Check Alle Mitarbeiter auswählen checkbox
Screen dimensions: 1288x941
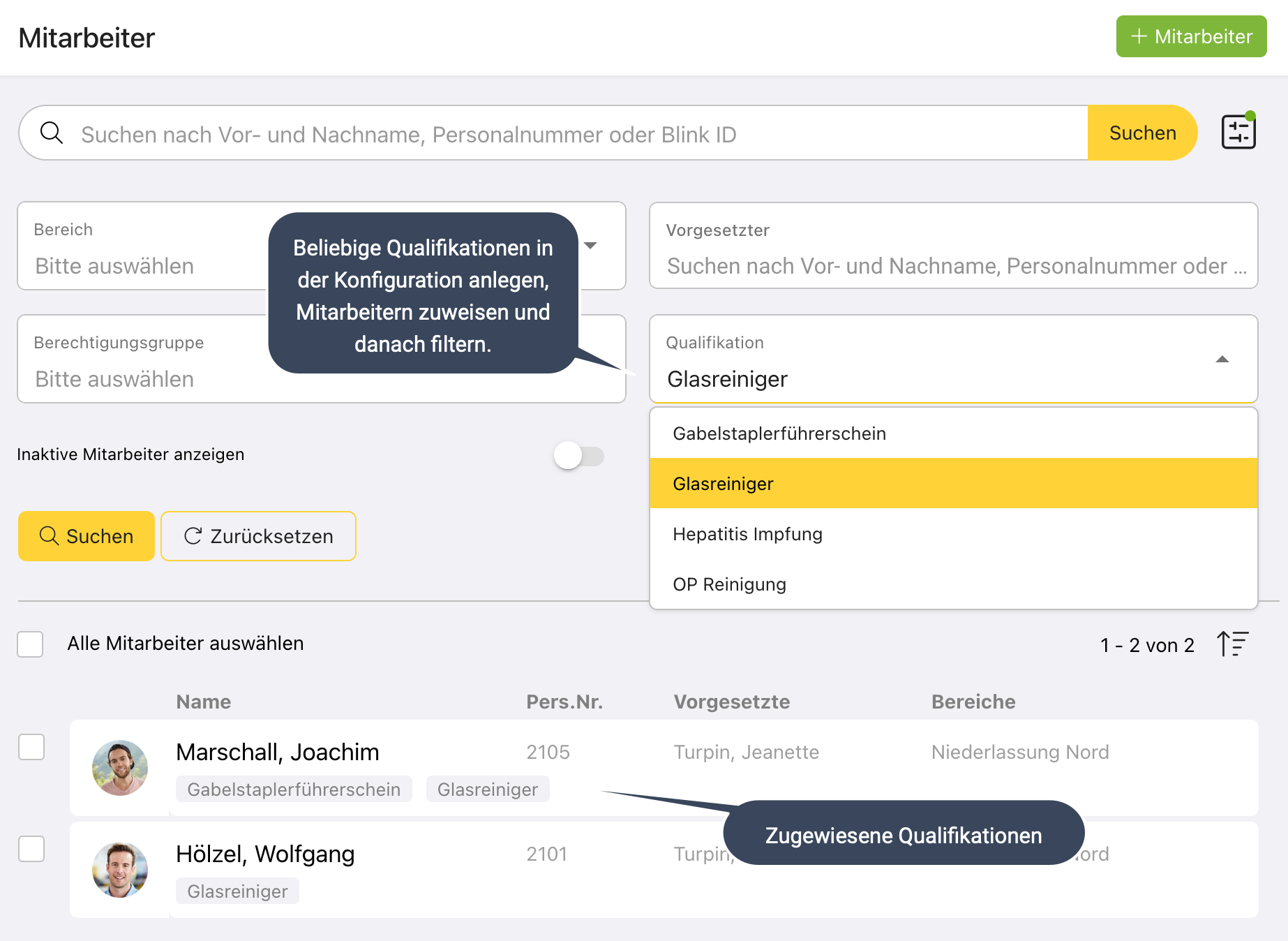(31, 644)
